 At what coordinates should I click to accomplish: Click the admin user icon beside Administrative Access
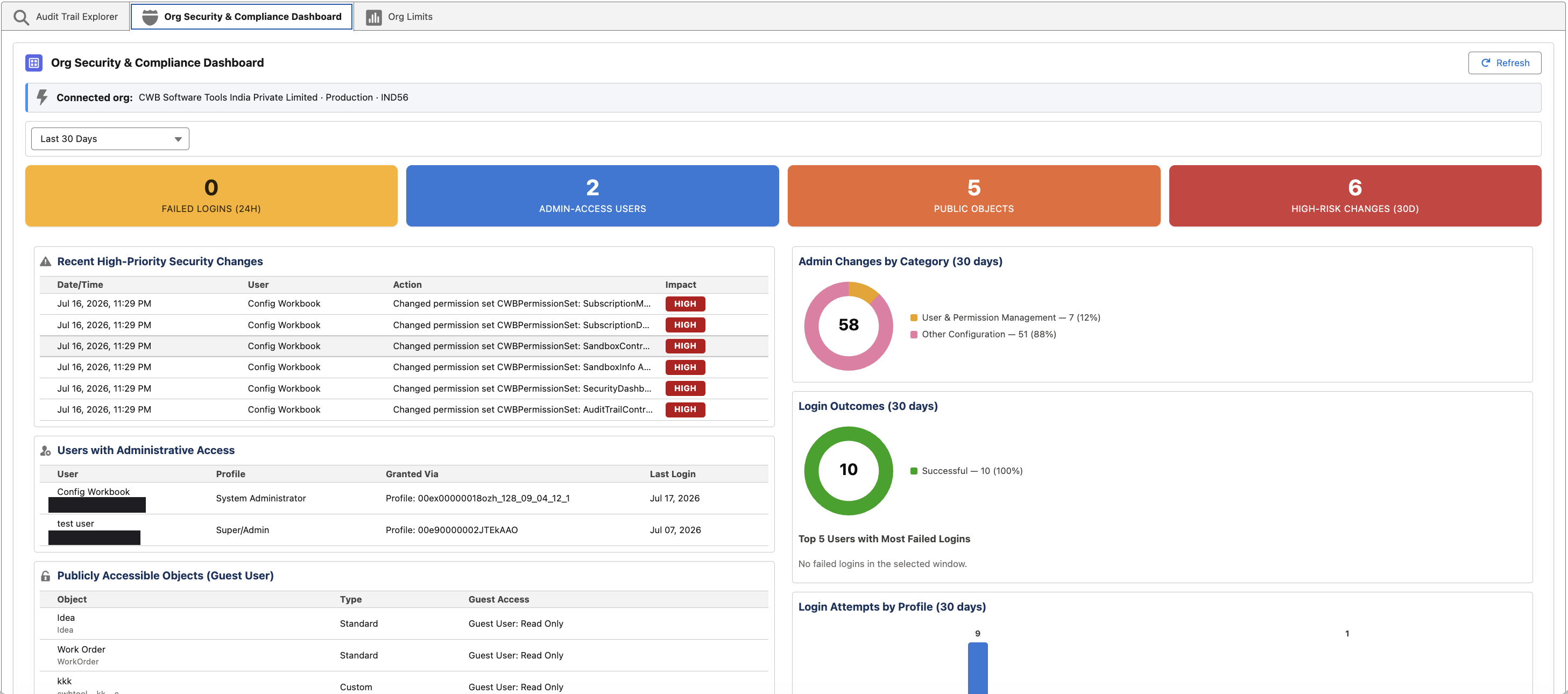click(46, 450)
